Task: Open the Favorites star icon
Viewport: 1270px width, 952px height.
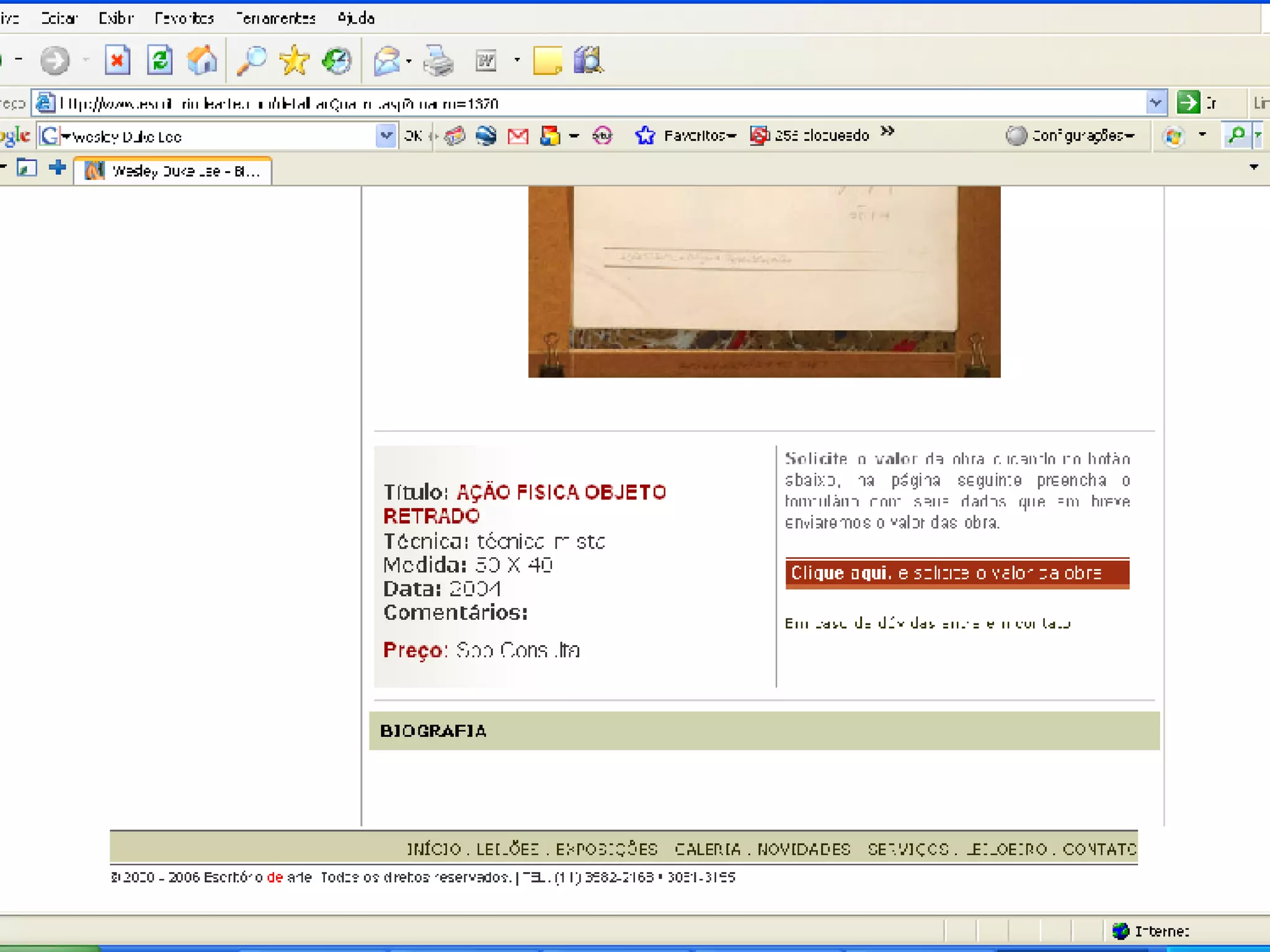Action: tap(294, 60)
